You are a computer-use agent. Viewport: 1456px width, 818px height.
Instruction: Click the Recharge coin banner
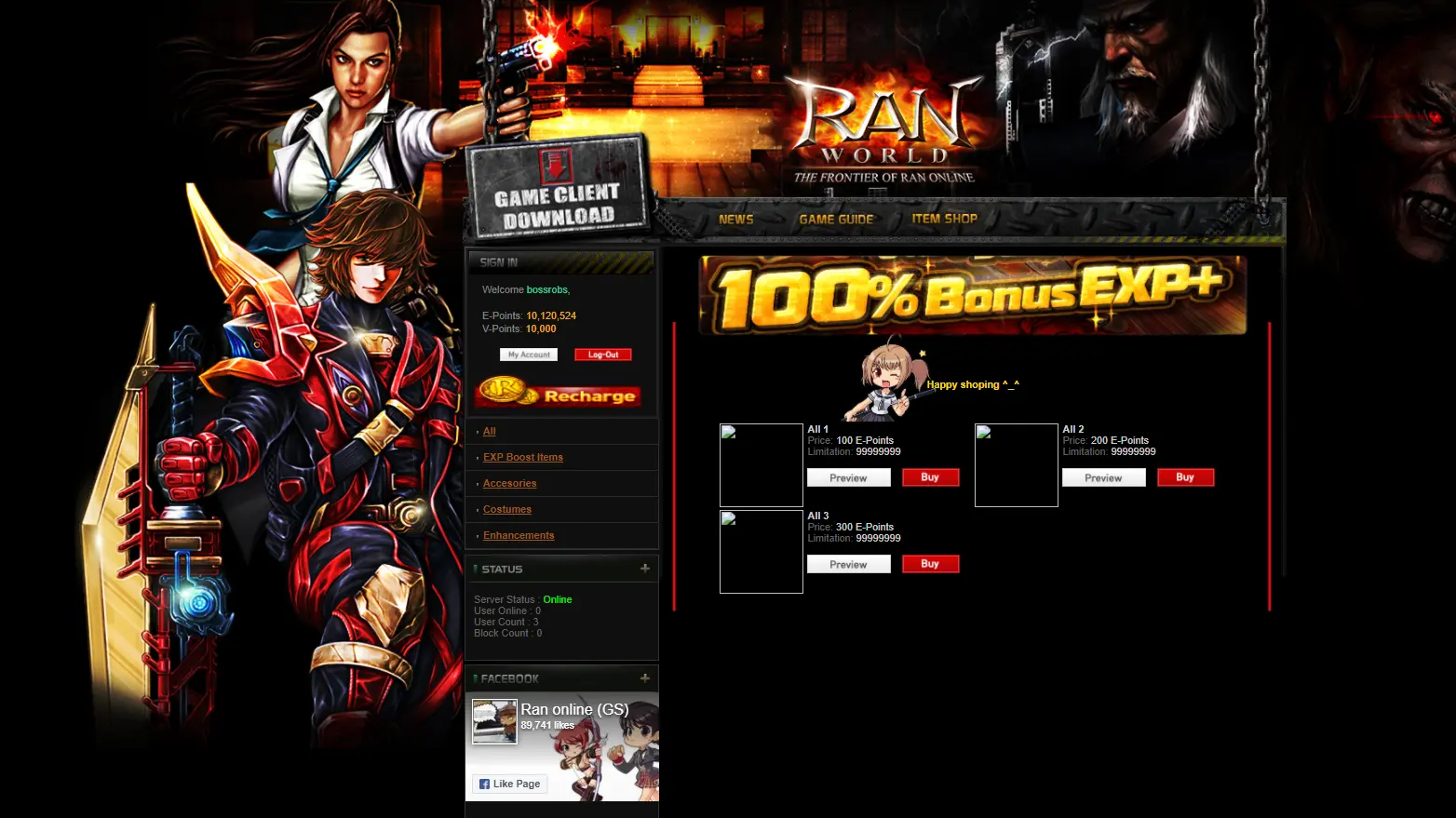click(x=558, y=392)
